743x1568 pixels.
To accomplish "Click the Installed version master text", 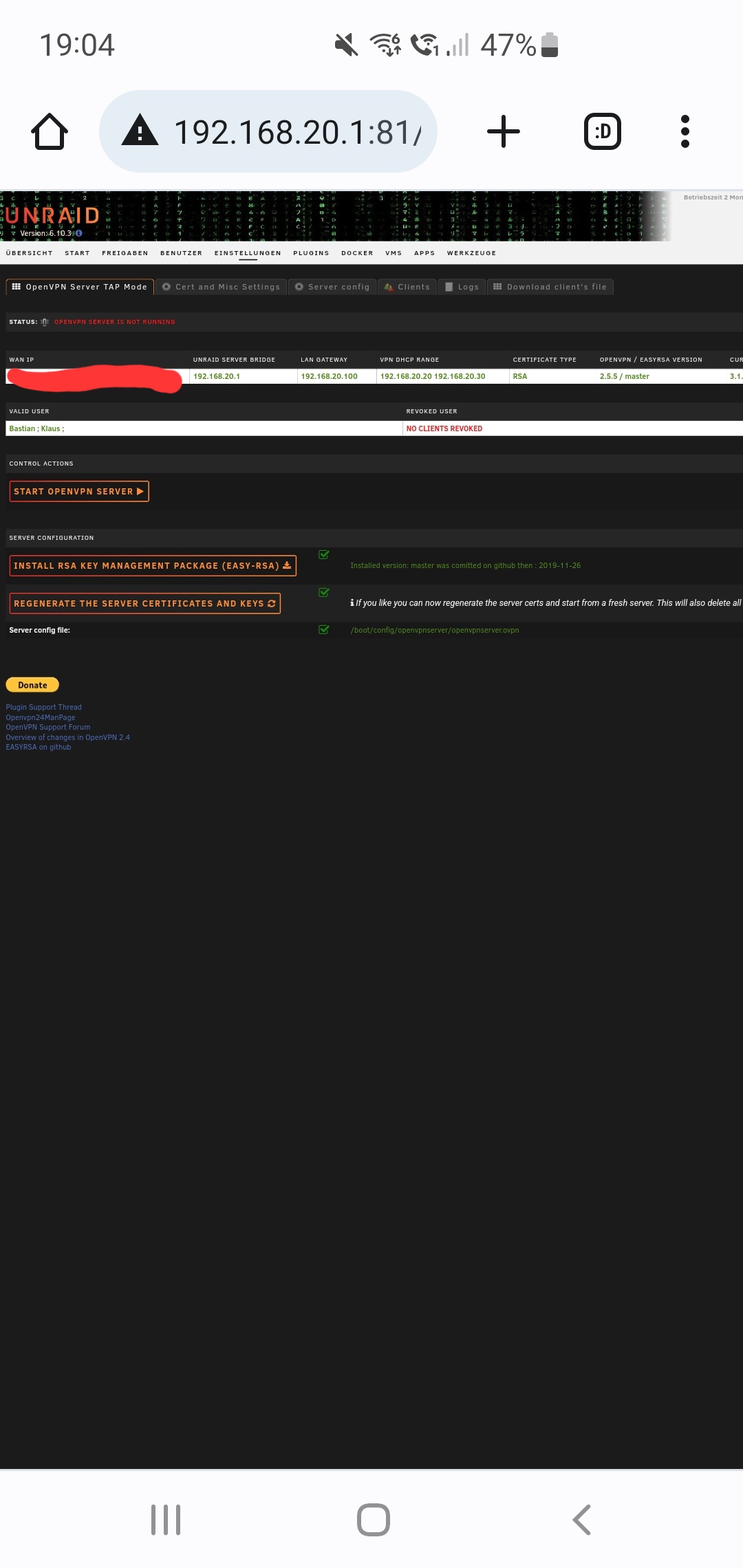I will (x=466, y=565).
